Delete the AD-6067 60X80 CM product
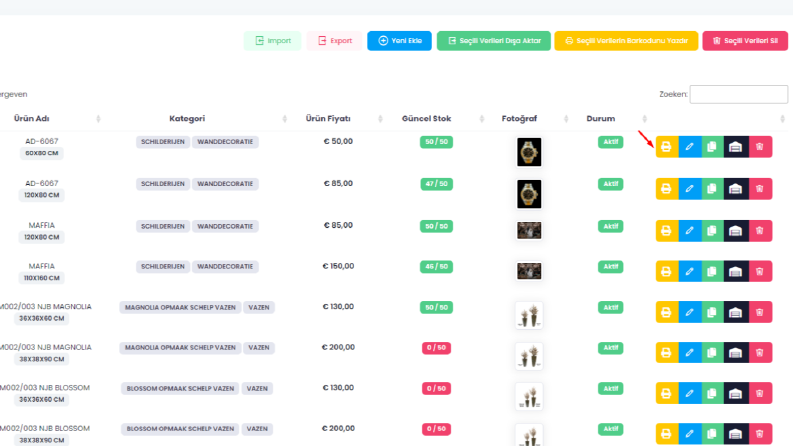 point(760,147)
